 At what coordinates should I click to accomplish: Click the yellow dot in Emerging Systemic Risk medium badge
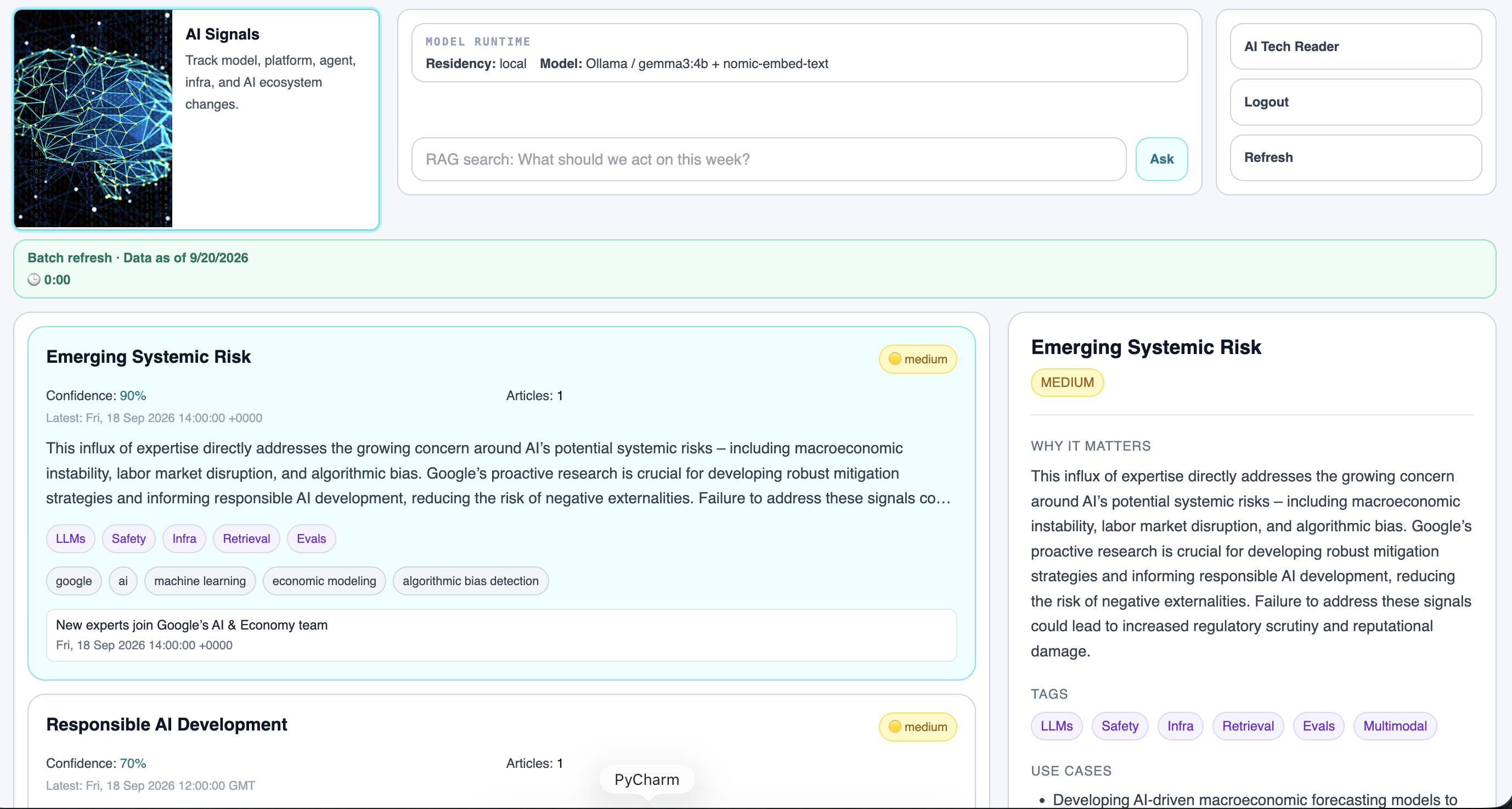click(894, 359)
